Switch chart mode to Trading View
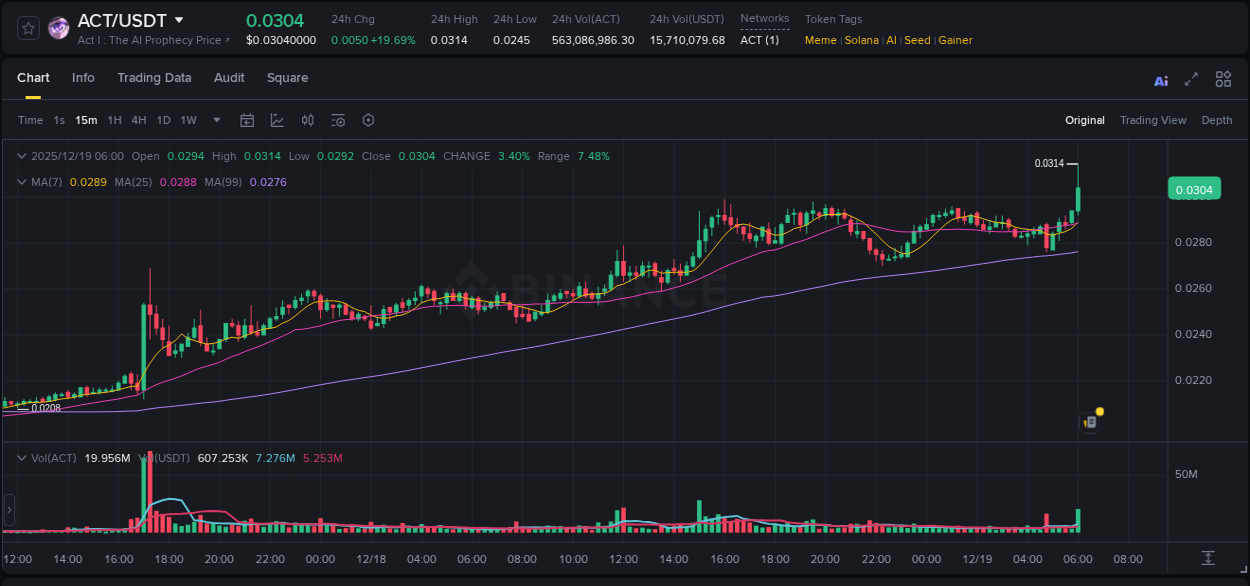The image size is (1250, 586). coord(1153,120)
